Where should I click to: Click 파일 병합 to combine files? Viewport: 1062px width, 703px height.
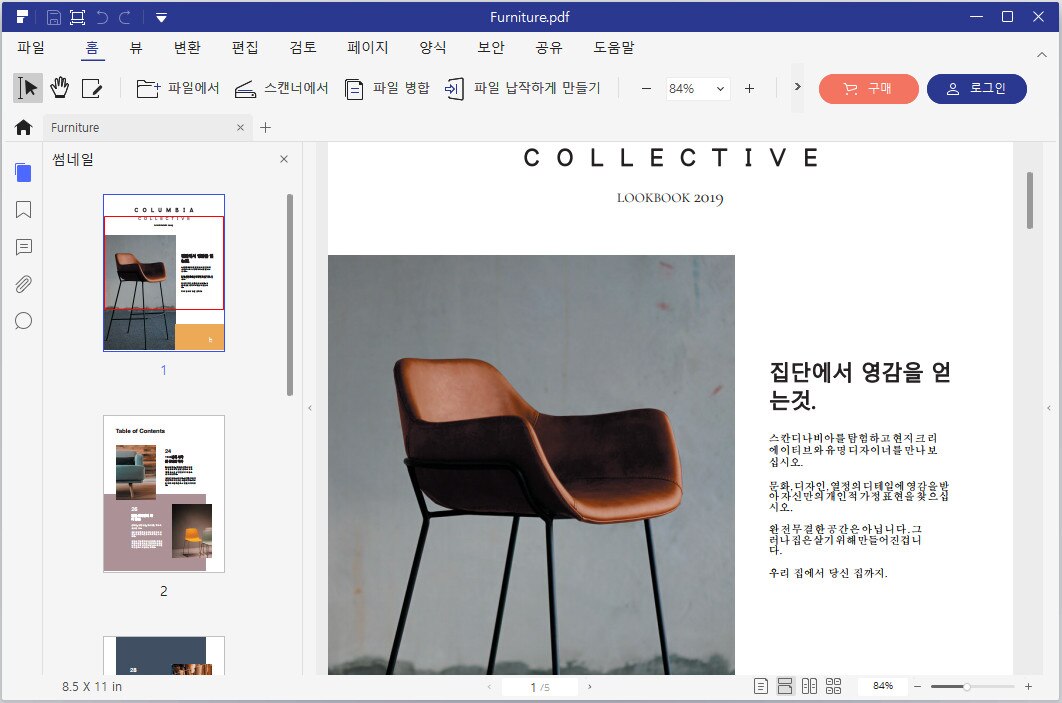[x=387, y=88]
